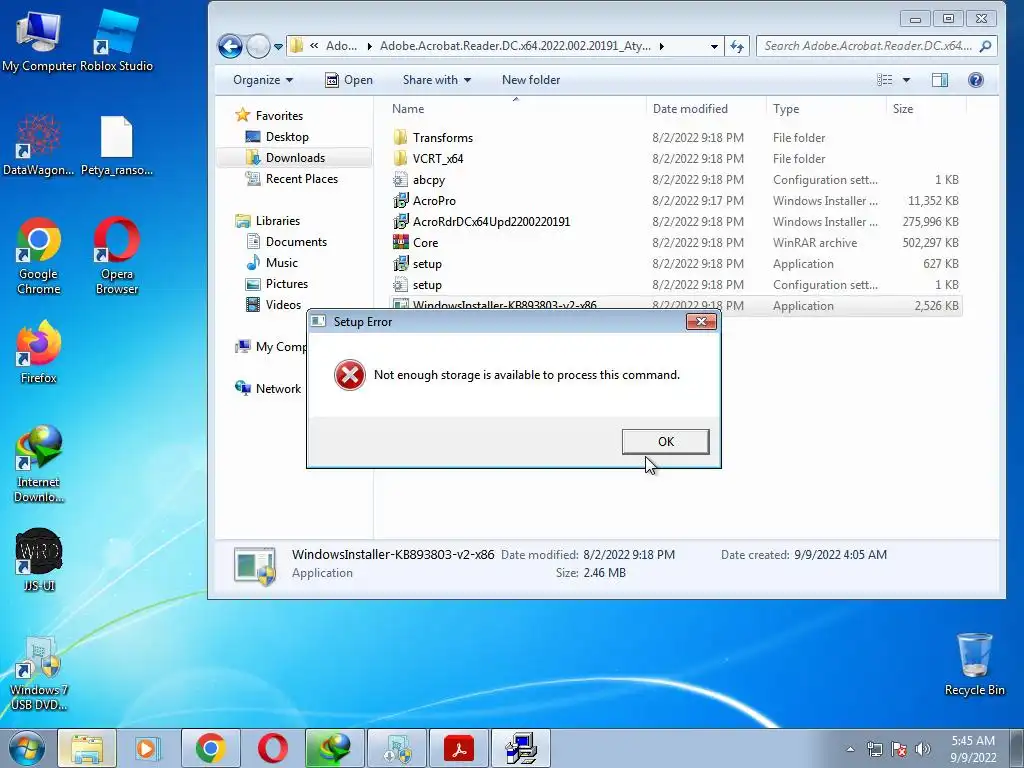The image size is (1024, 768).
Task: Open the Organize menu
Action: tap(263, 80)
